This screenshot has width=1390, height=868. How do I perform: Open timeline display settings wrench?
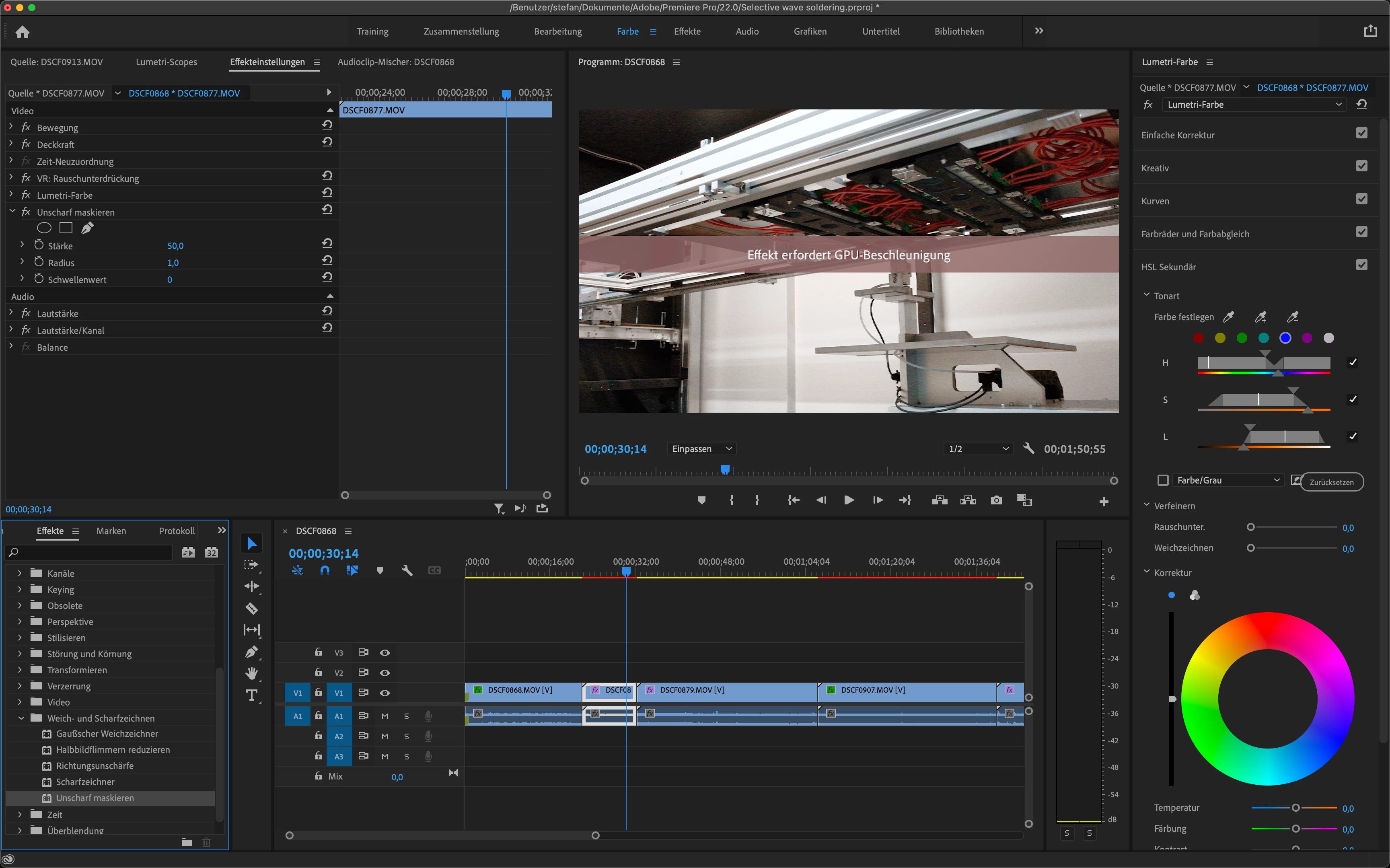[407, 570]
